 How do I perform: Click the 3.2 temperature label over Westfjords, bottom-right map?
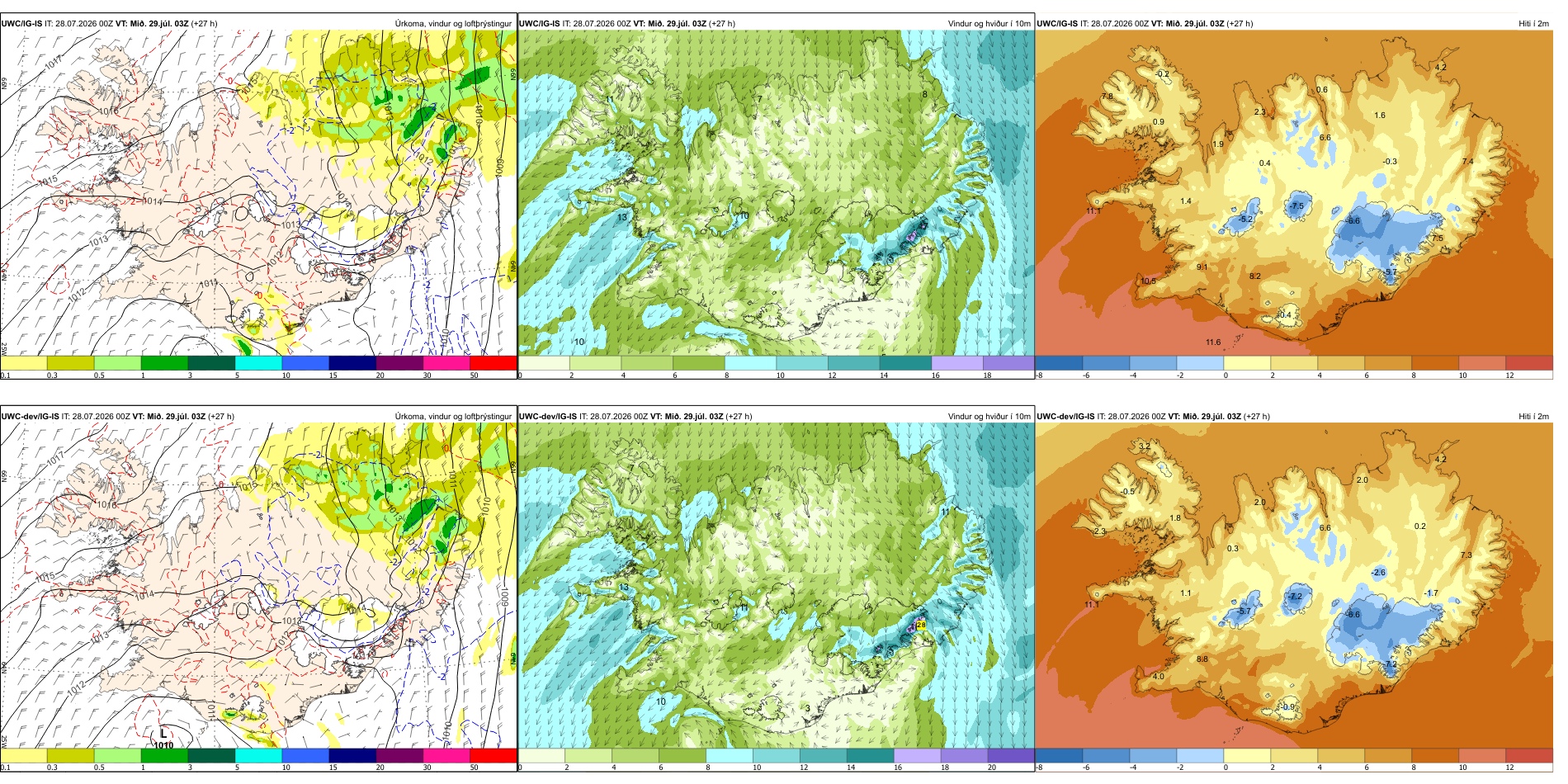(x=1144, y=446)
